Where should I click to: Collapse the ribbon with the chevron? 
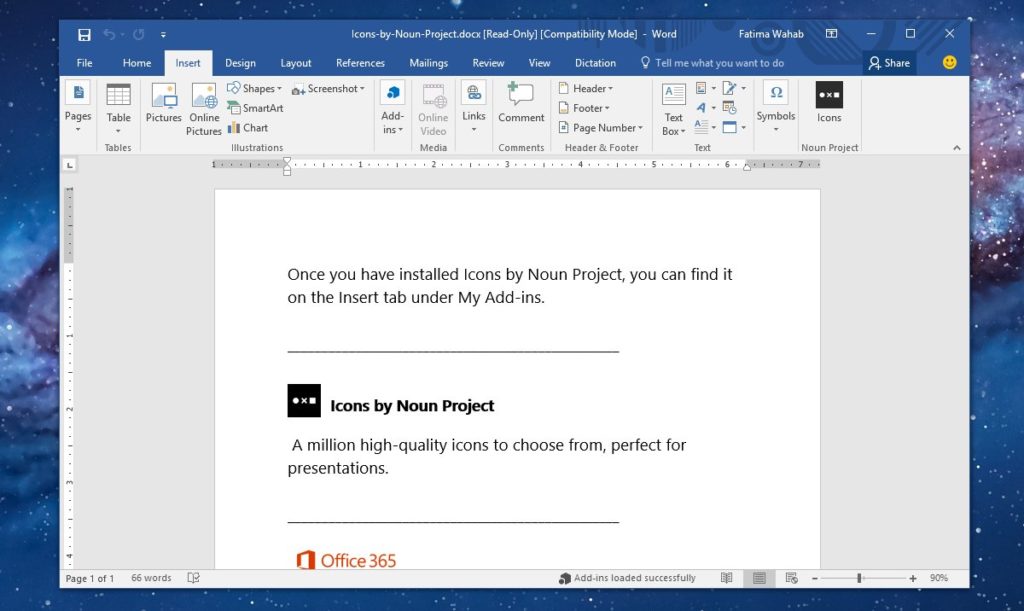[956, 147]
